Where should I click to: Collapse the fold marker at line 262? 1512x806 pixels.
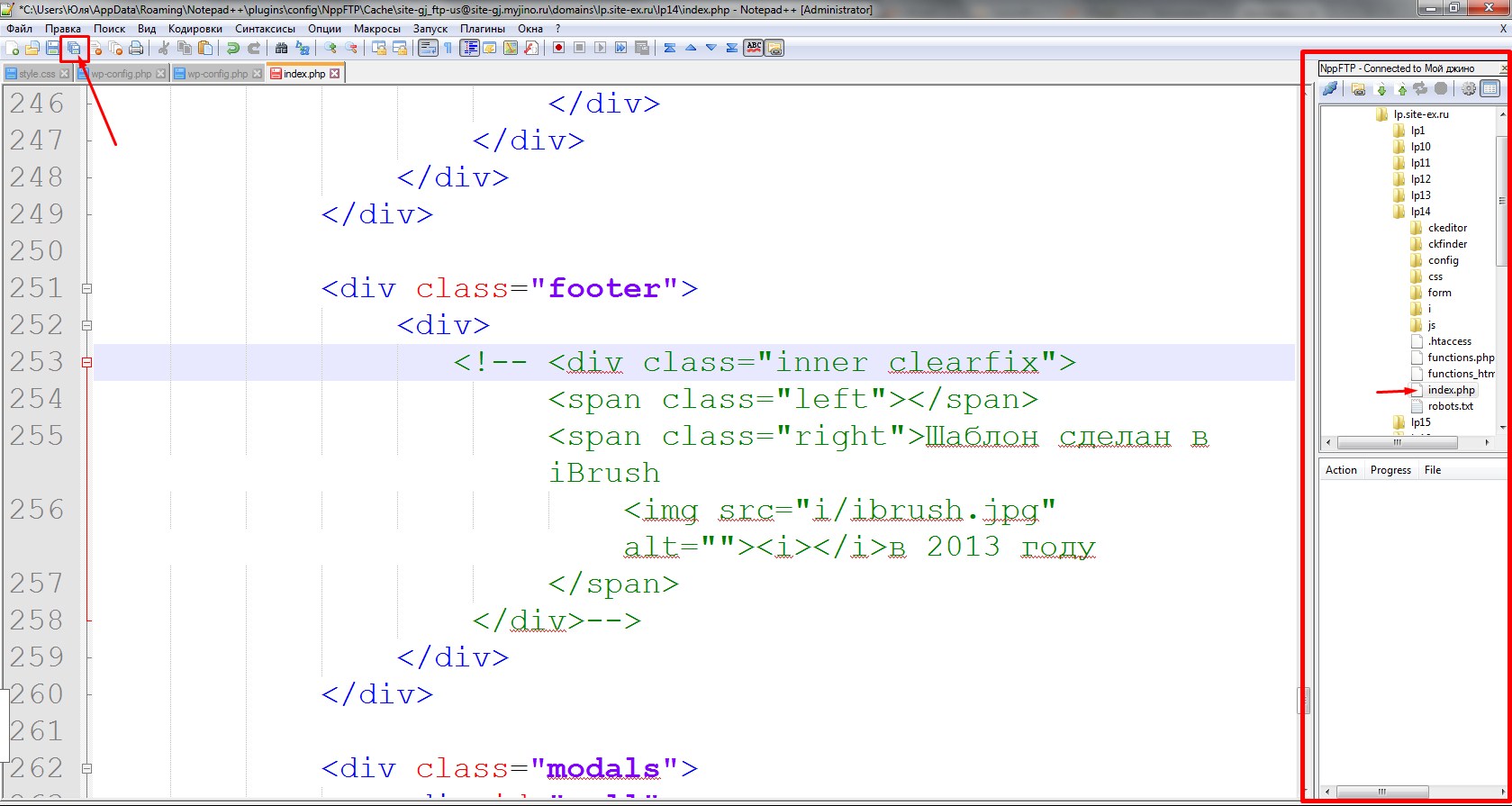click(86, 769)
